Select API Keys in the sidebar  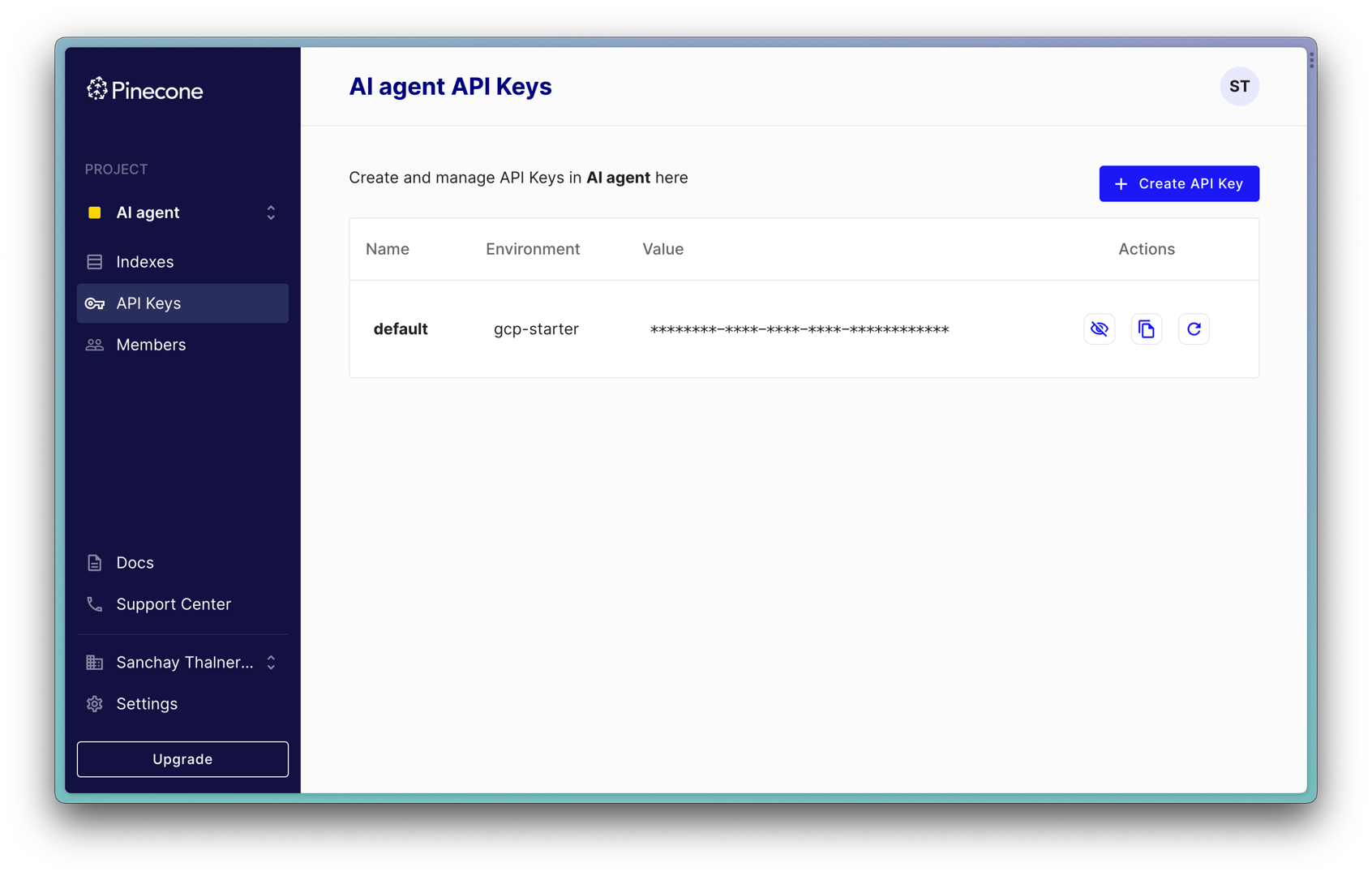coord(182,303)
